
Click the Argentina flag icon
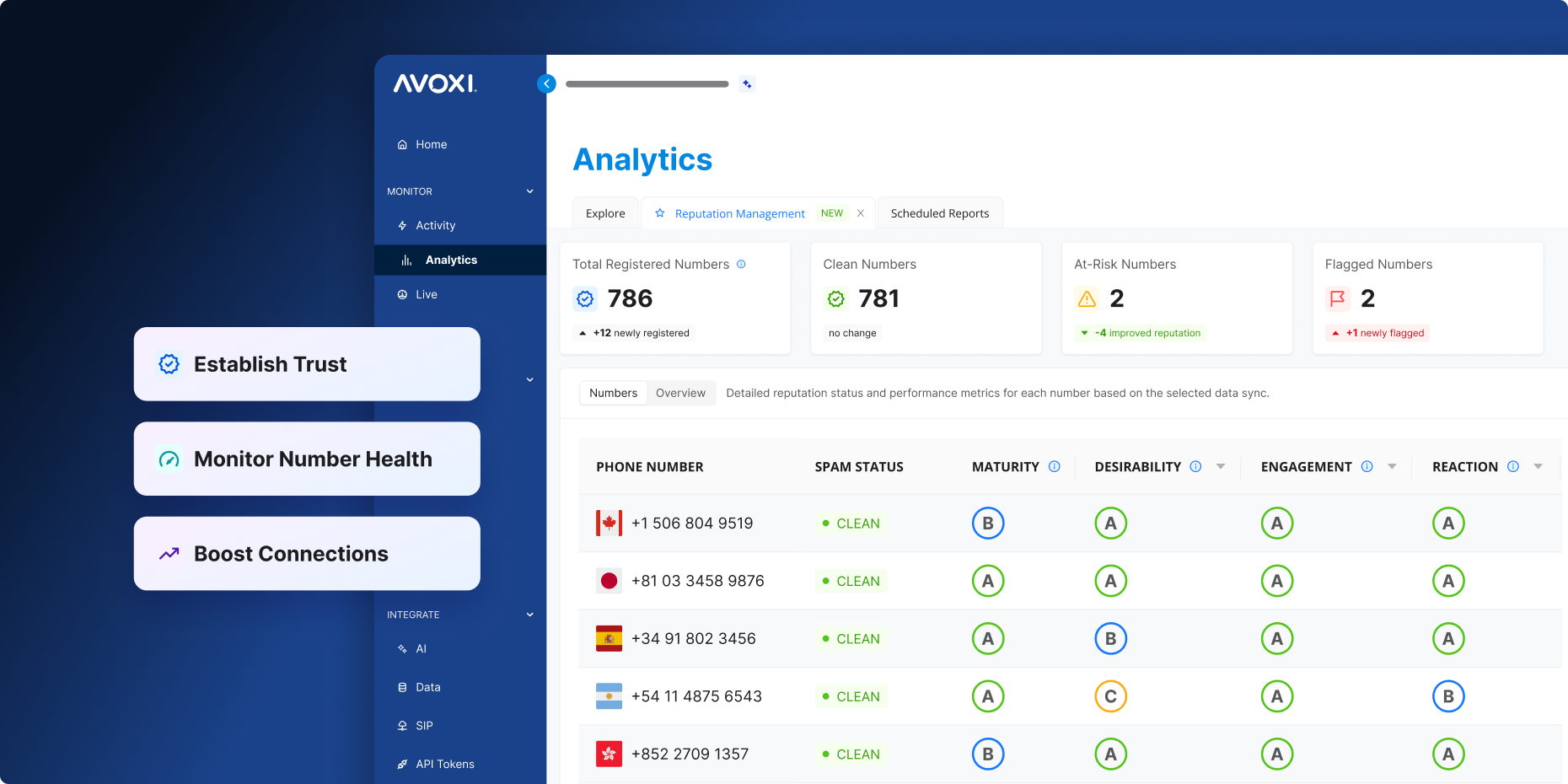point(609,696)
